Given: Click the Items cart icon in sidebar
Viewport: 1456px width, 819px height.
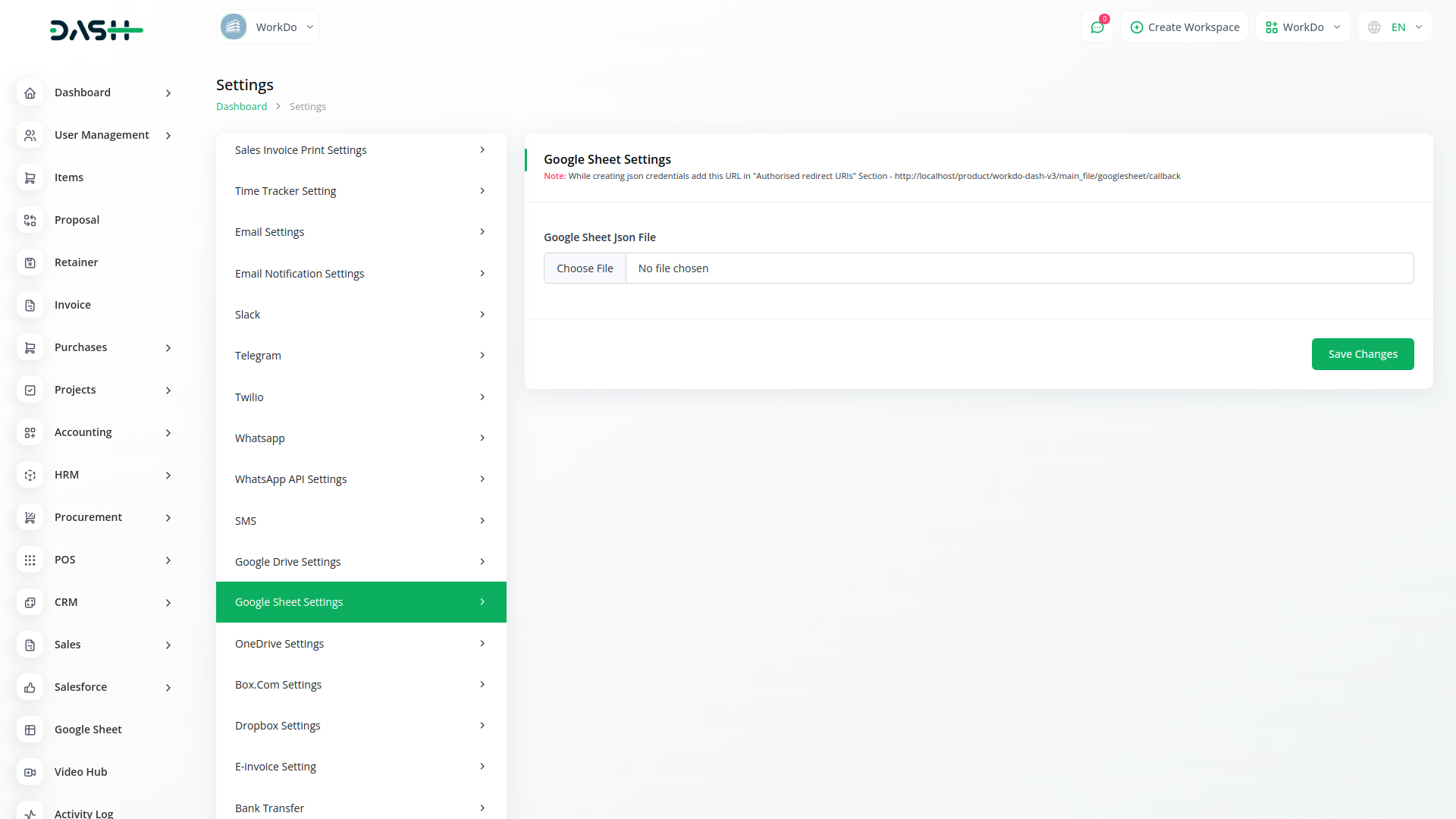Looking at the screenshot, I should tap(30, 177).
